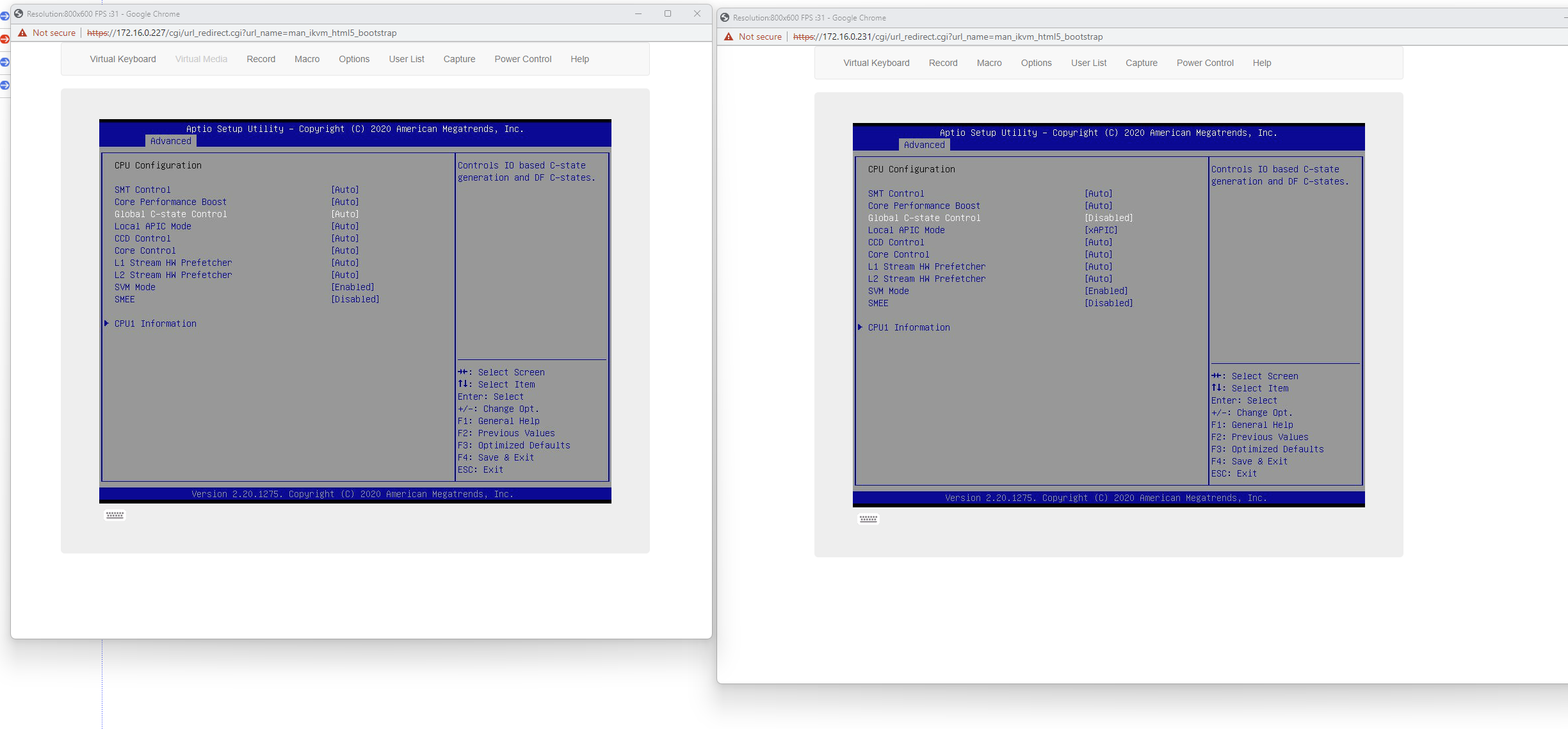Click the globe site icon in left window title

[19, 13]
